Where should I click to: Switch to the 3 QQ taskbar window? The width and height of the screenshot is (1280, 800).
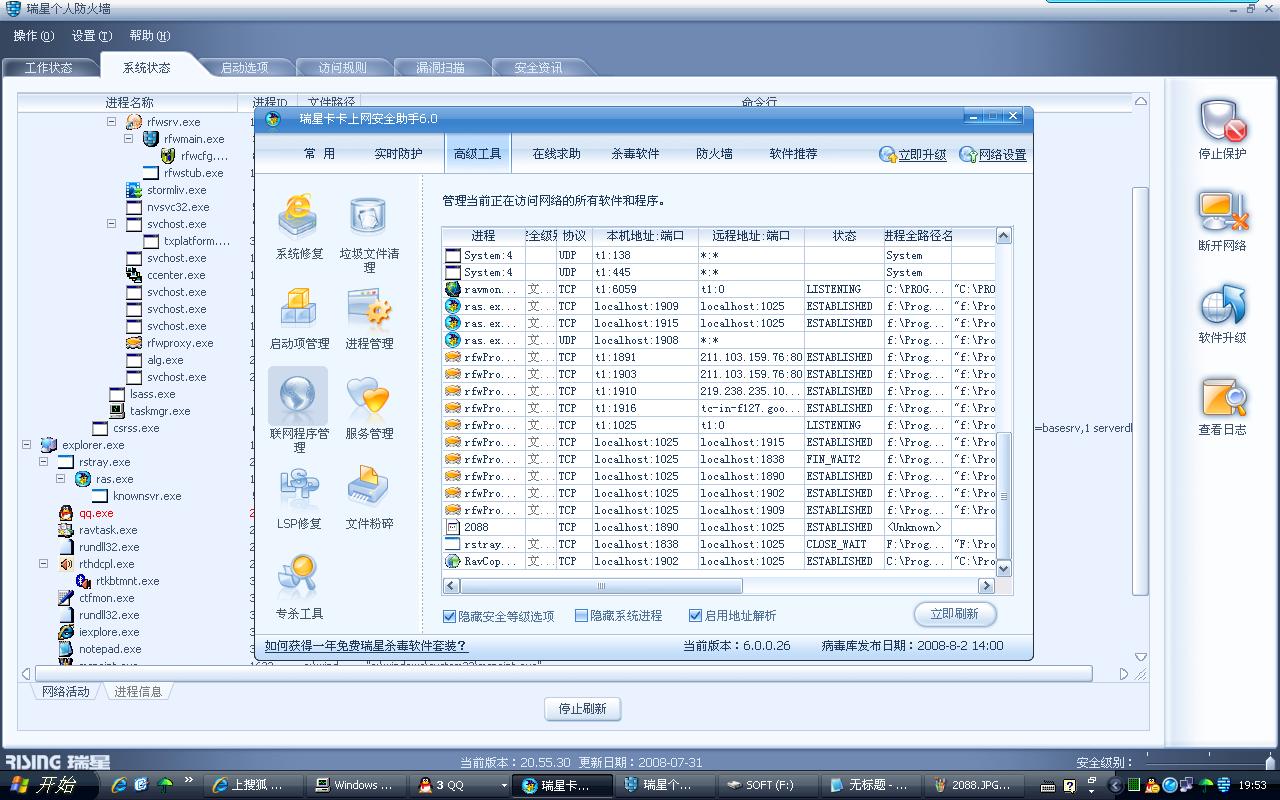[459, 785]
